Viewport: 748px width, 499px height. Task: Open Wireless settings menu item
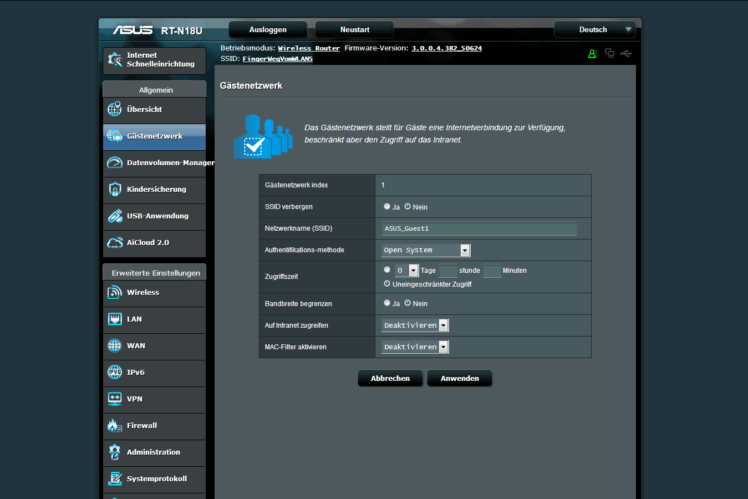[x=155, y=292]
